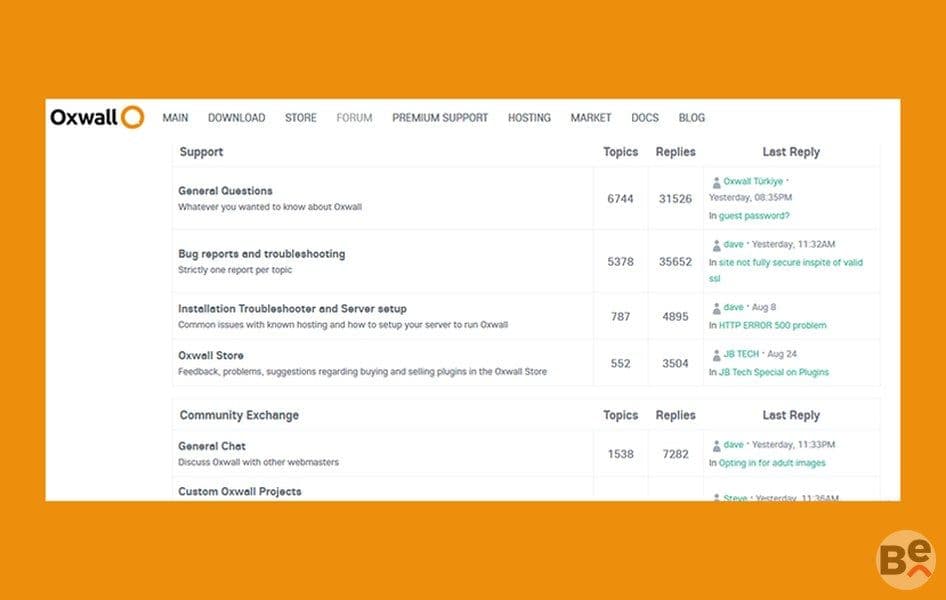Open the STORE menu item
946x600 pixels.
tap(300, 118)
